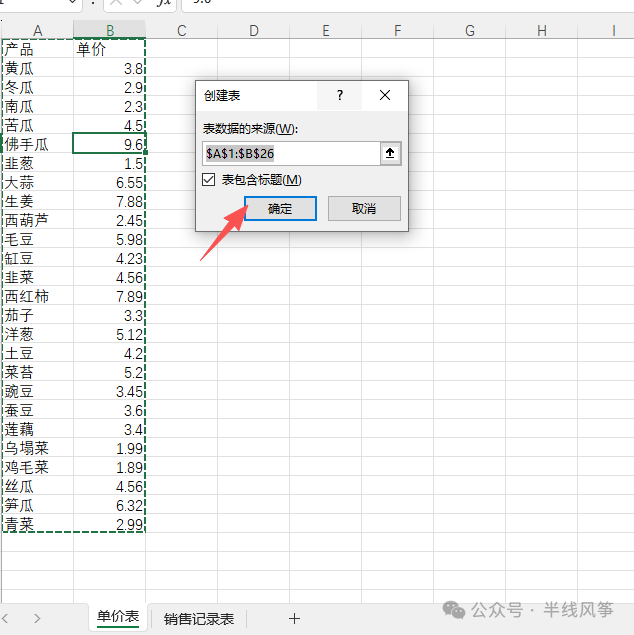Click the range collapse arrow icon
Screen dimensions: 634x635
390,153
